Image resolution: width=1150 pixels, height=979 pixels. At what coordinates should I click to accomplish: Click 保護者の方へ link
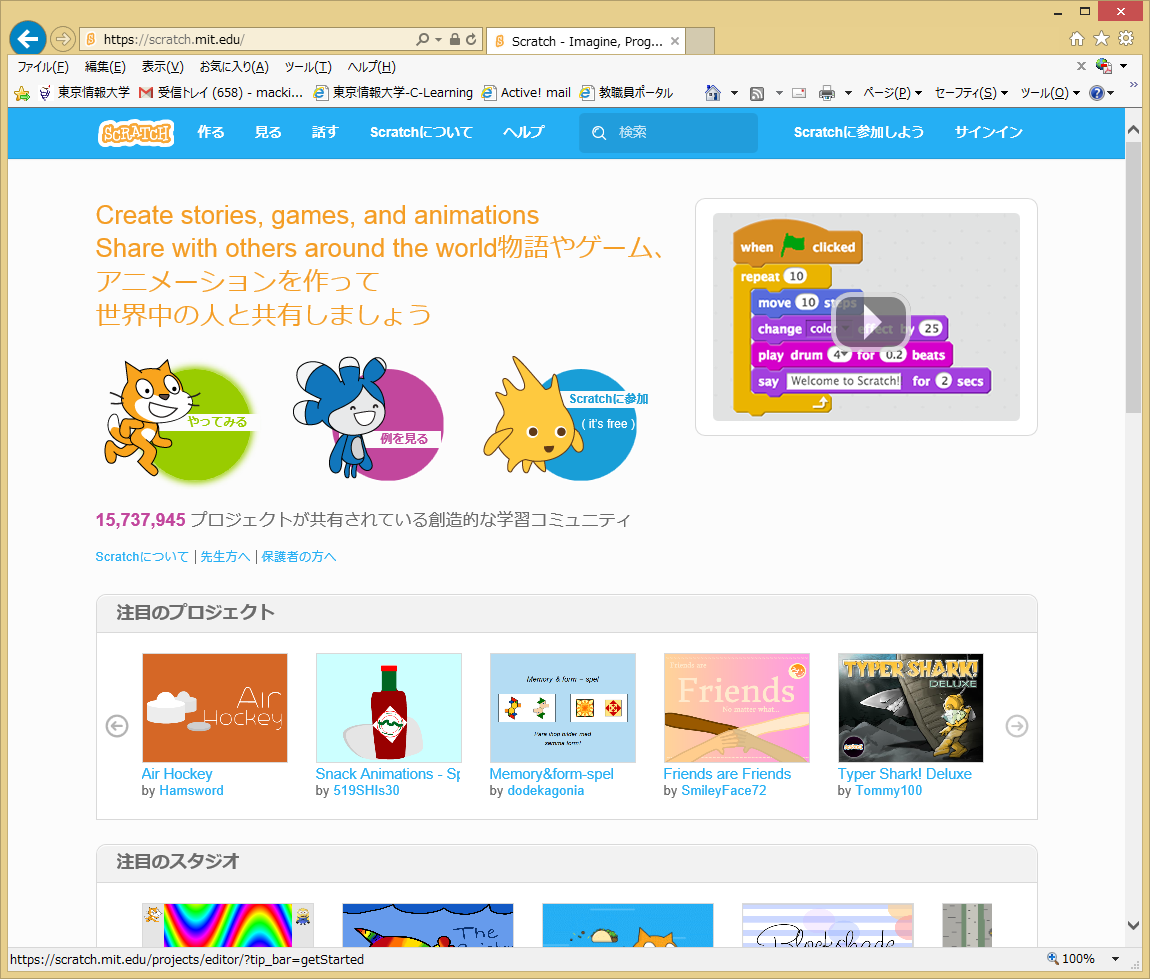[299, 557]
